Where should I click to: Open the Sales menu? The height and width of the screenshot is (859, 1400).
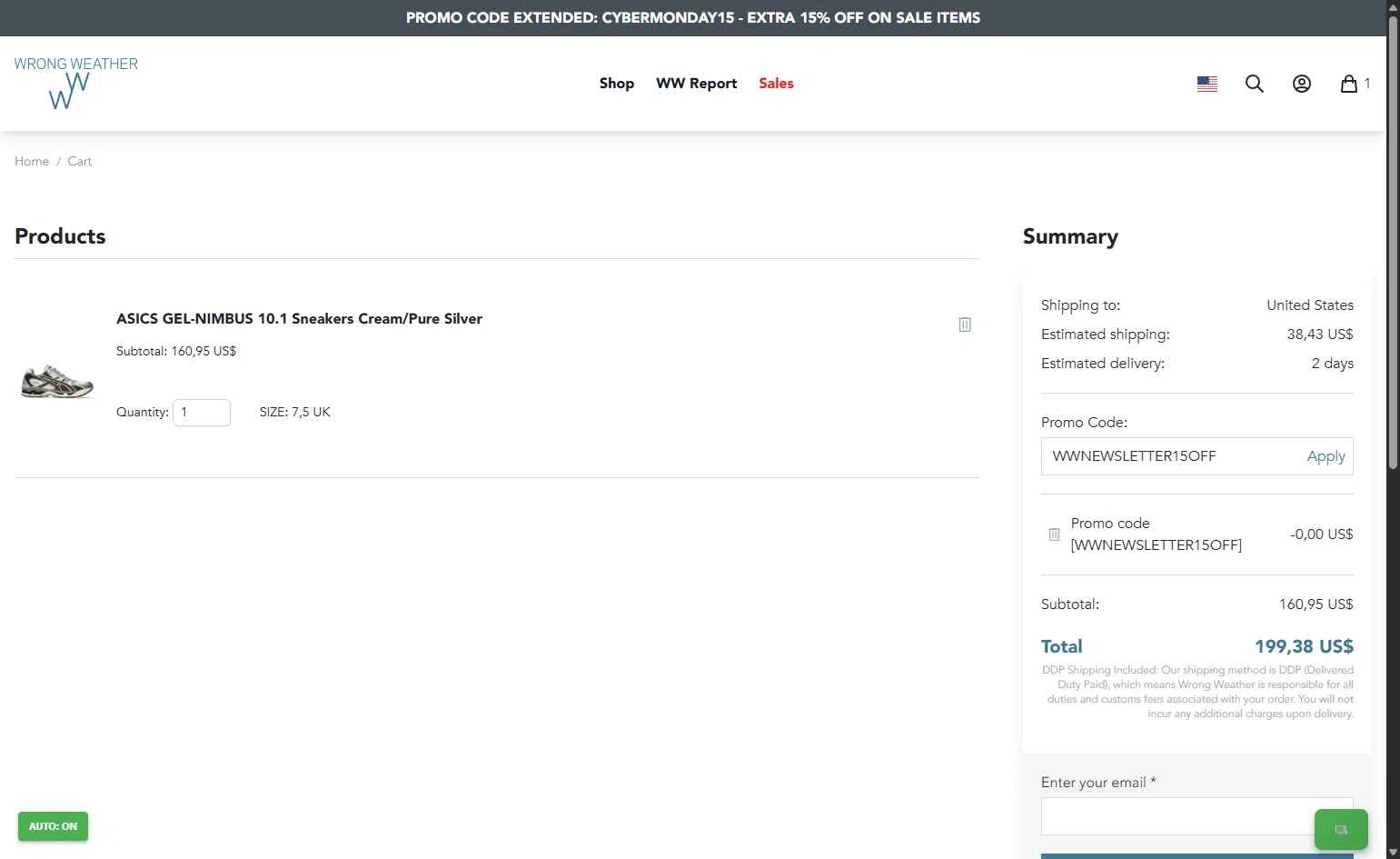click(x=777, y=84)
